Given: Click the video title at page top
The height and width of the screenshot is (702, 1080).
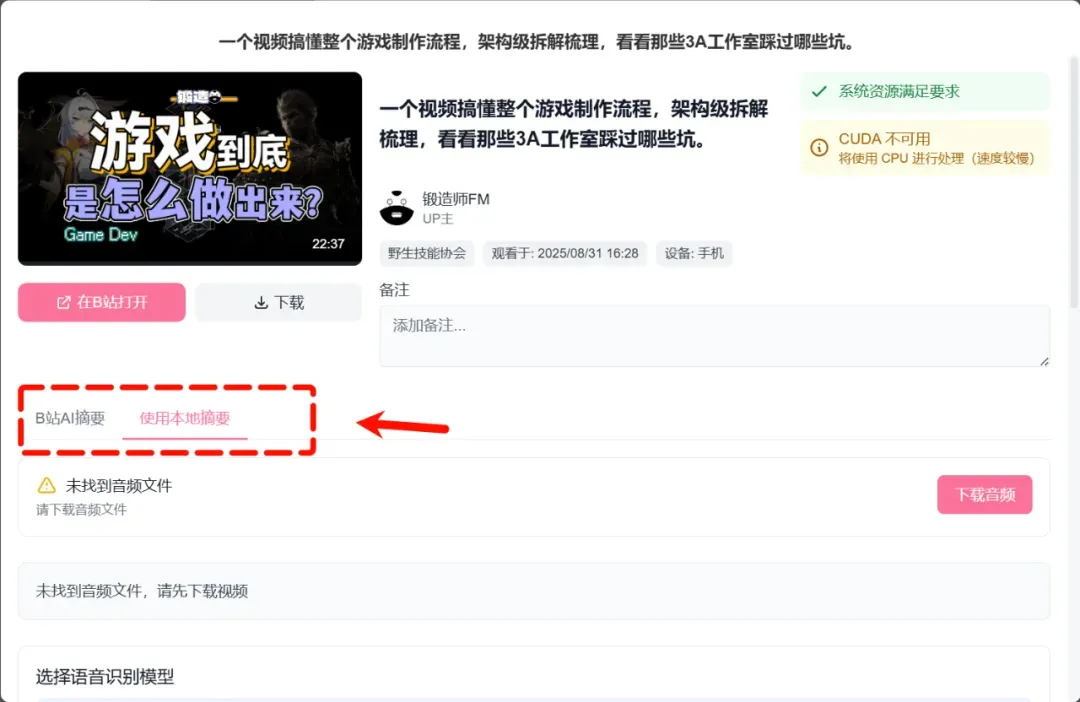Looking at the screenshot, I should pos(539,42).
